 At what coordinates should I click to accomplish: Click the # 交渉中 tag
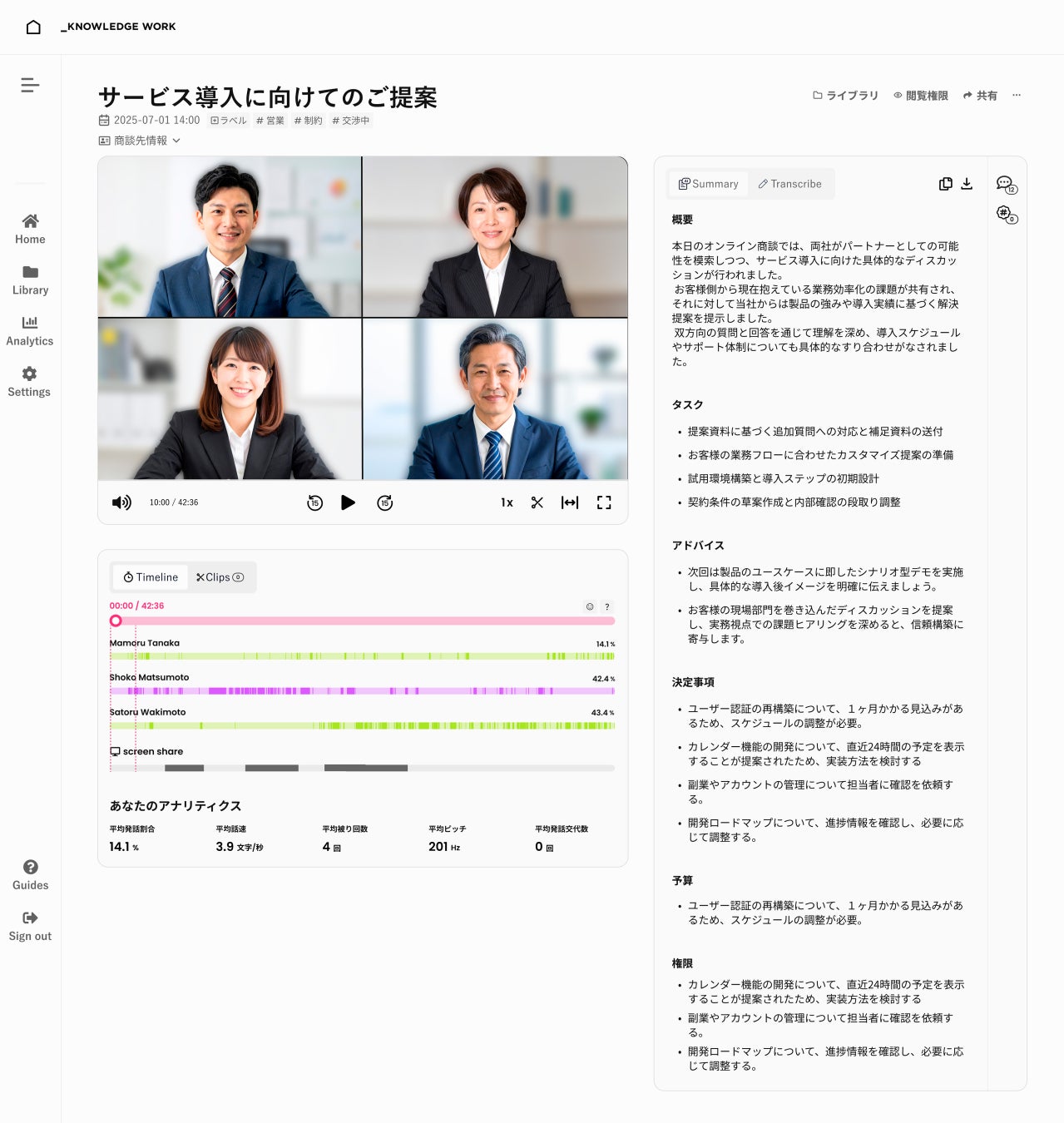tap(351, 121)
